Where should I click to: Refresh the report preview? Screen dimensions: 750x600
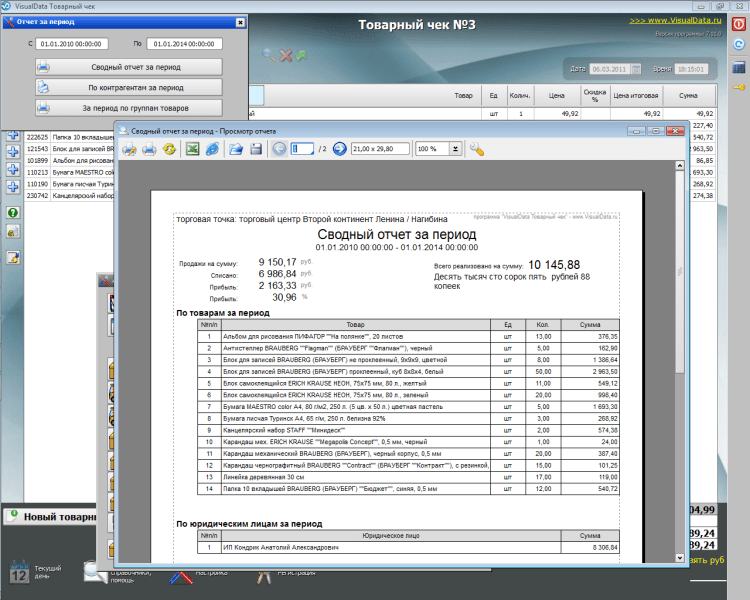click(169, 149)
